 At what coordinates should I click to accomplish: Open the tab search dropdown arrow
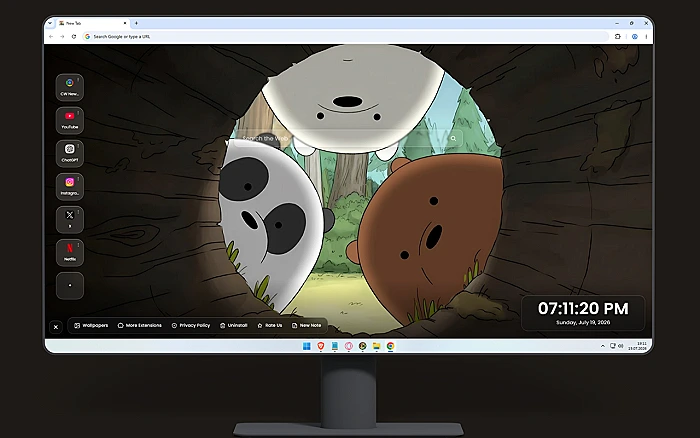click(50, 23)
